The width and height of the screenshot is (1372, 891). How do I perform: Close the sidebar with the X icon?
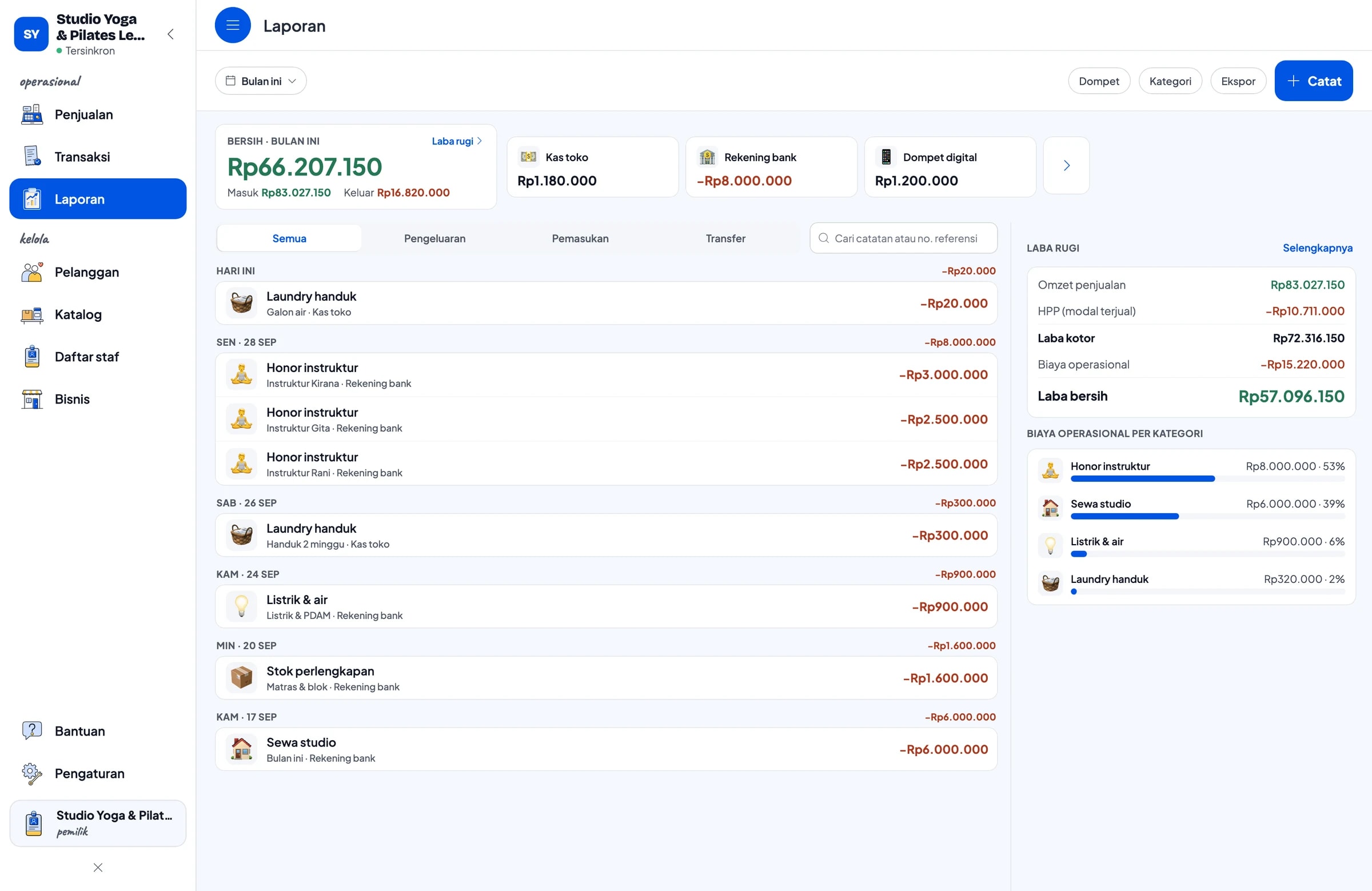[x=98, y=868]
